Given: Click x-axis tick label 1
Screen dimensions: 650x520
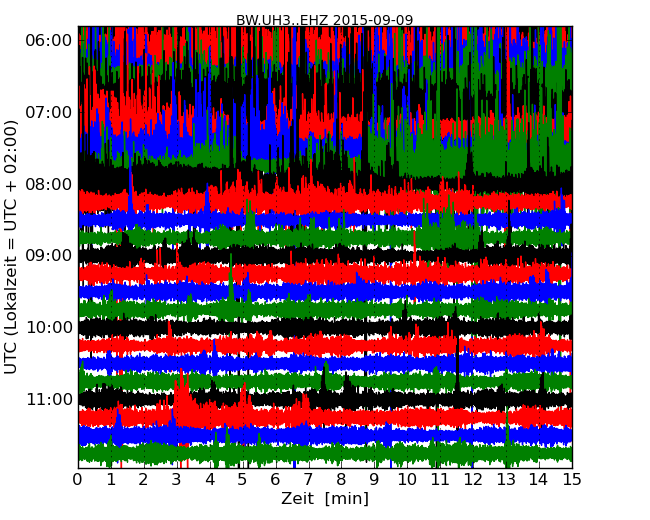Looking at the screenshot, I should 111,480.
